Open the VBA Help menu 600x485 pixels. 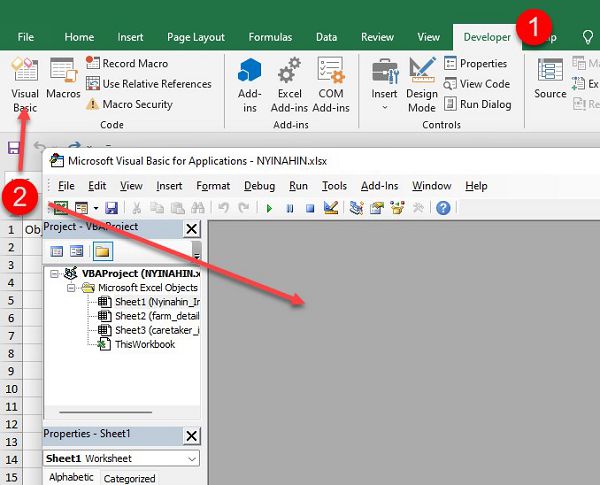pos(476,186)
